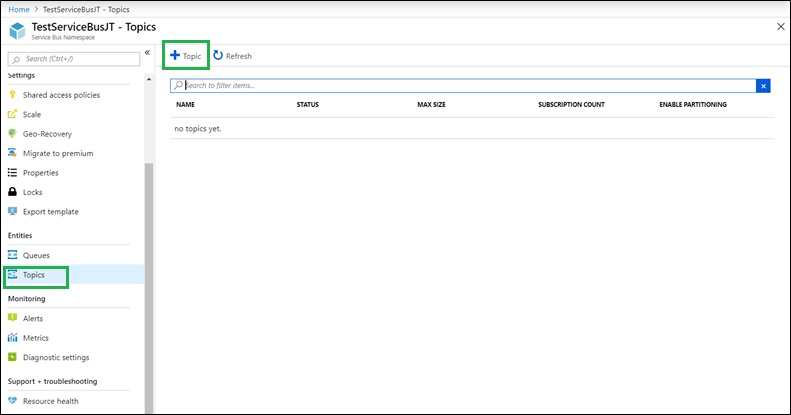Click the Resource health heart icon

click(x=13, y=400)
